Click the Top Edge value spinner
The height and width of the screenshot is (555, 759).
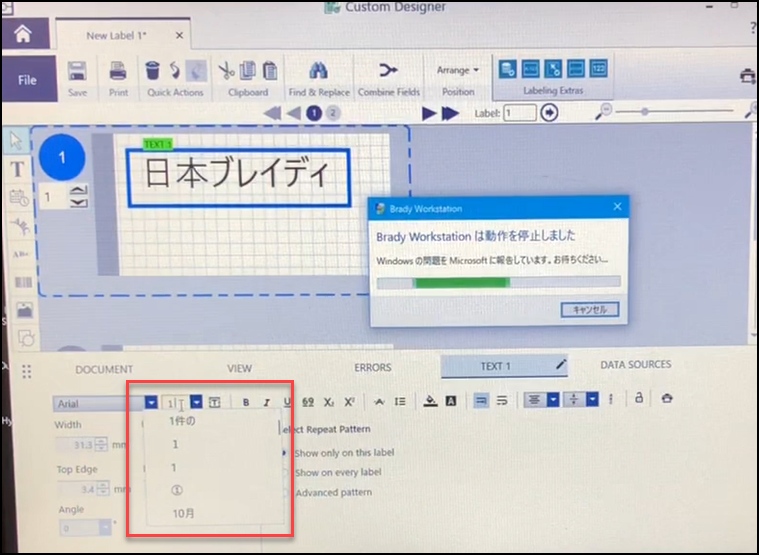coord(103,489)
